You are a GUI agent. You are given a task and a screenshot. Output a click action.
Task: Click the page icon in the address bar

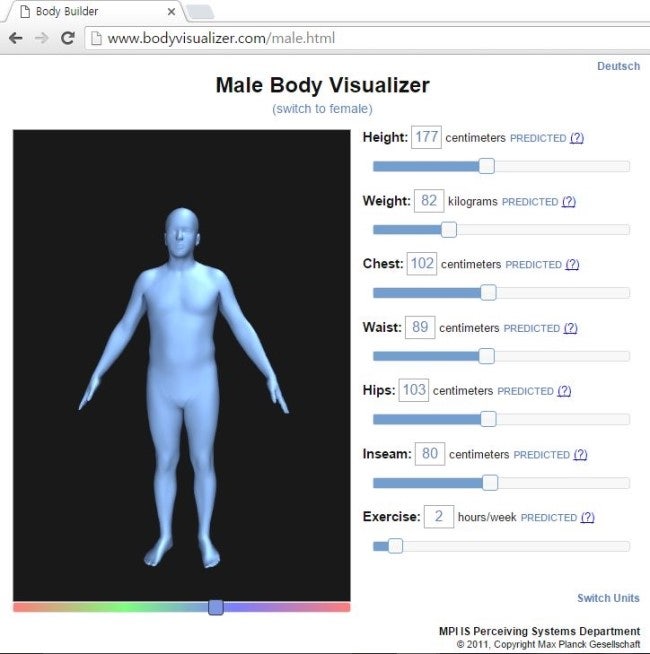coord(96,38)
